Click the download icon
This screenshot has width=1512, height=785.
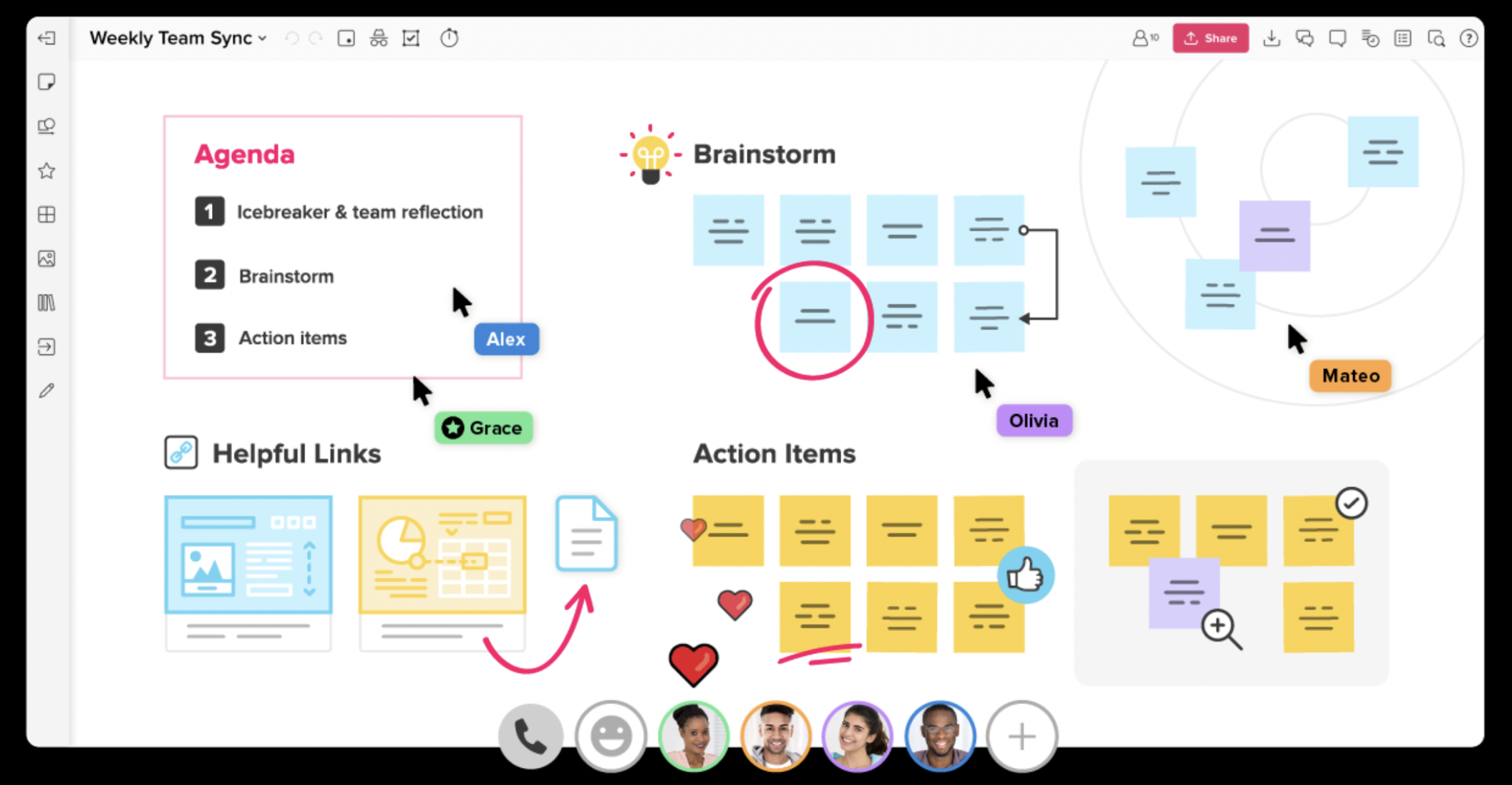tap(1269, 38)
